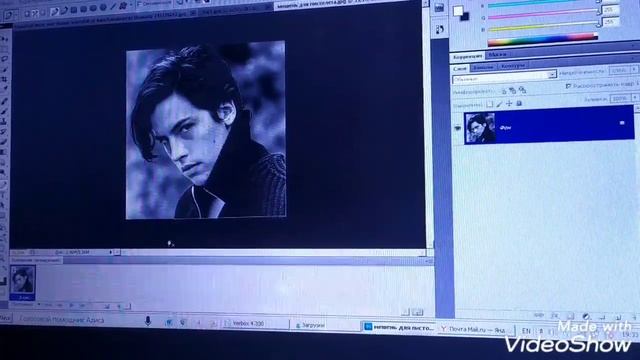Screen dimensions: 640x360
Task: Duplicate the selected animation frame
Action: [120, 306]
